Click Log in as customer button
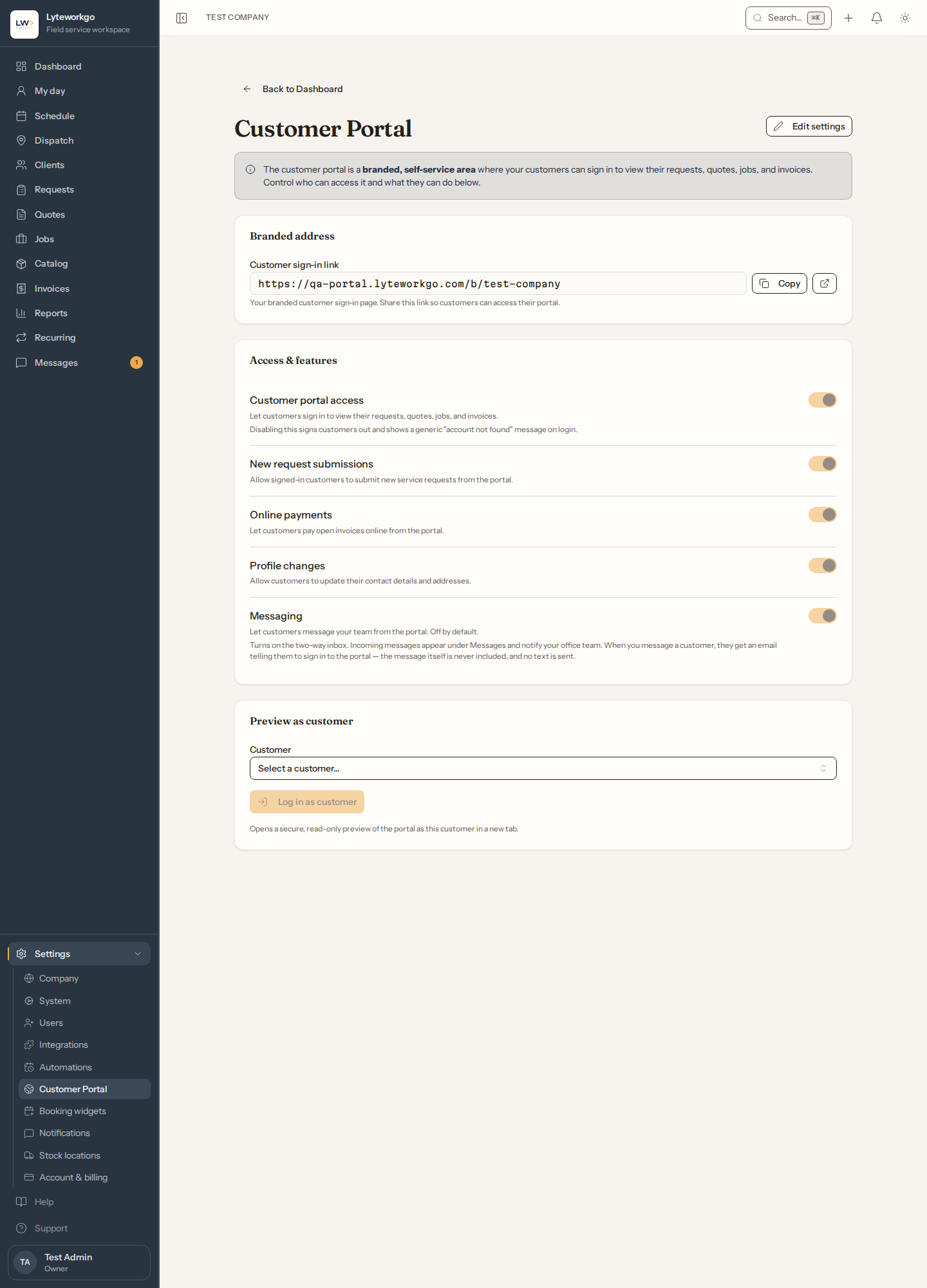Image resolution: width=927 pixels, height=1288 pixels. 307,802
